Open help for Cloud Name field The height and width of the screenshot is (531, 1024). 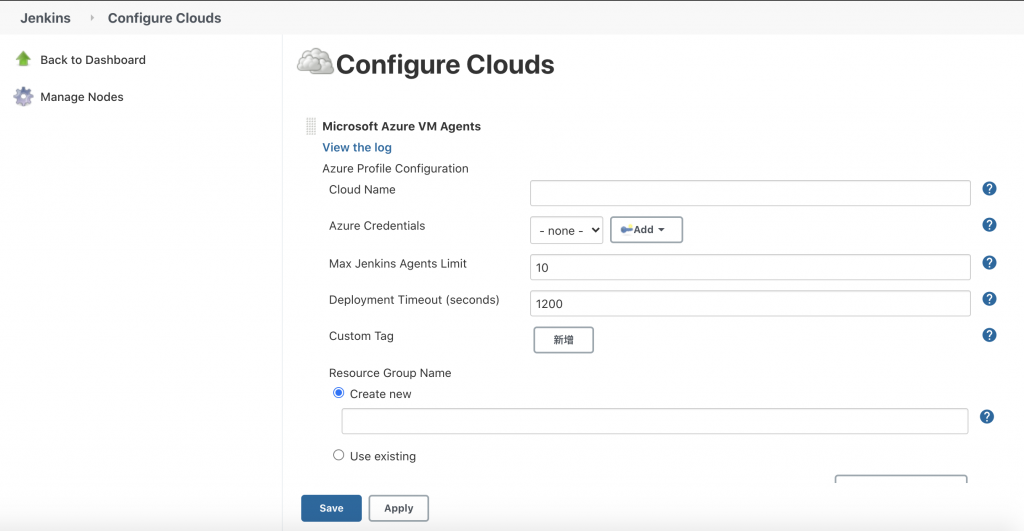[989, 189]
